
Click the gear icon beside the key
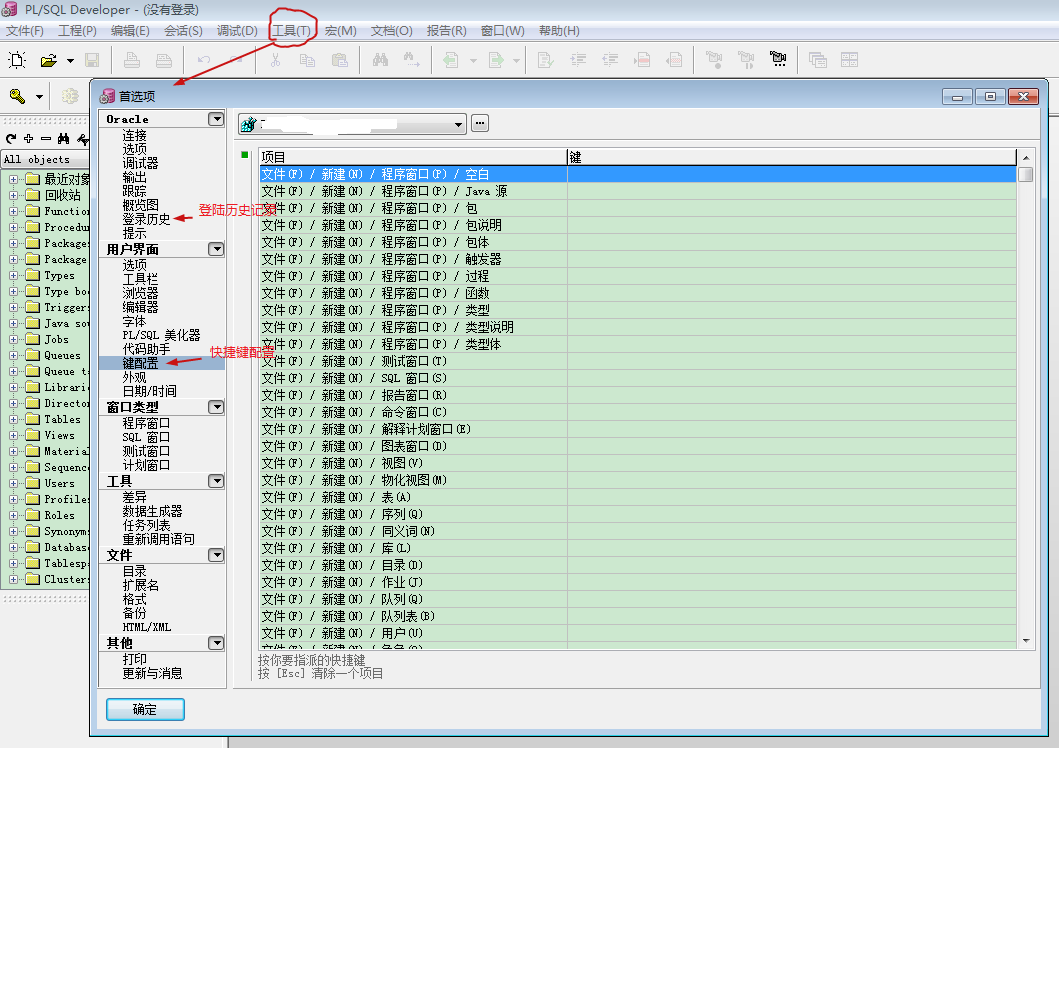click(x=70, y=97)
